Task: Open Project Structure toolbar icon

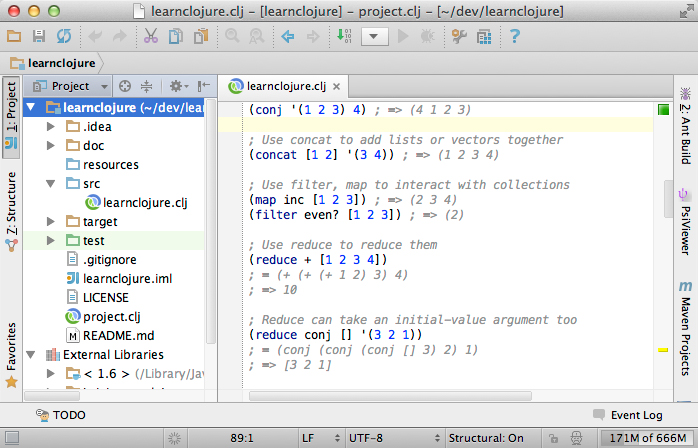Action: pos(484,37)
